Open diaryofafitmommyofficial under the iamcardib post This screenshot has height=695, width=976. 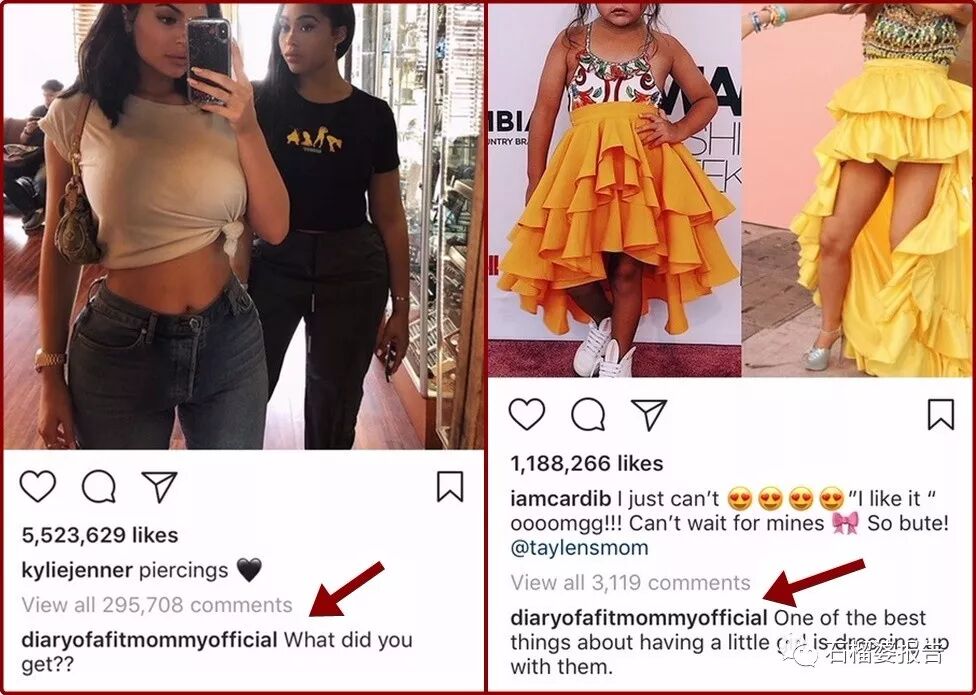coord(639,618)
